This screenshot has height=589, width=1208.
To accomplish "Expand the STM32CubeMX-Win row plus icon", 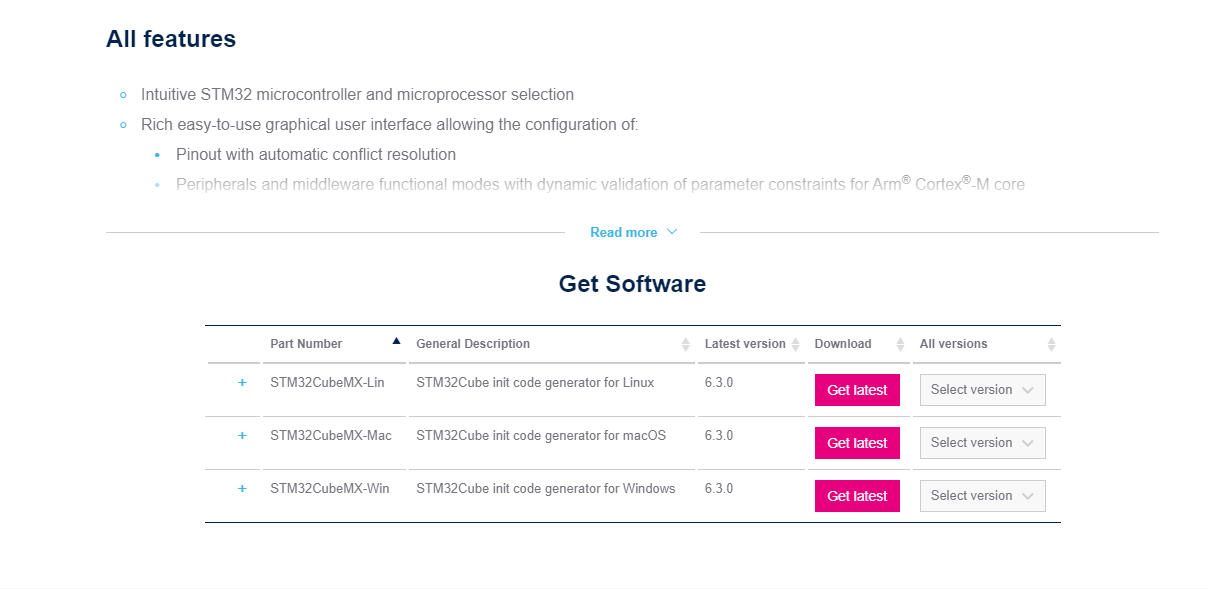I will 242,489.
